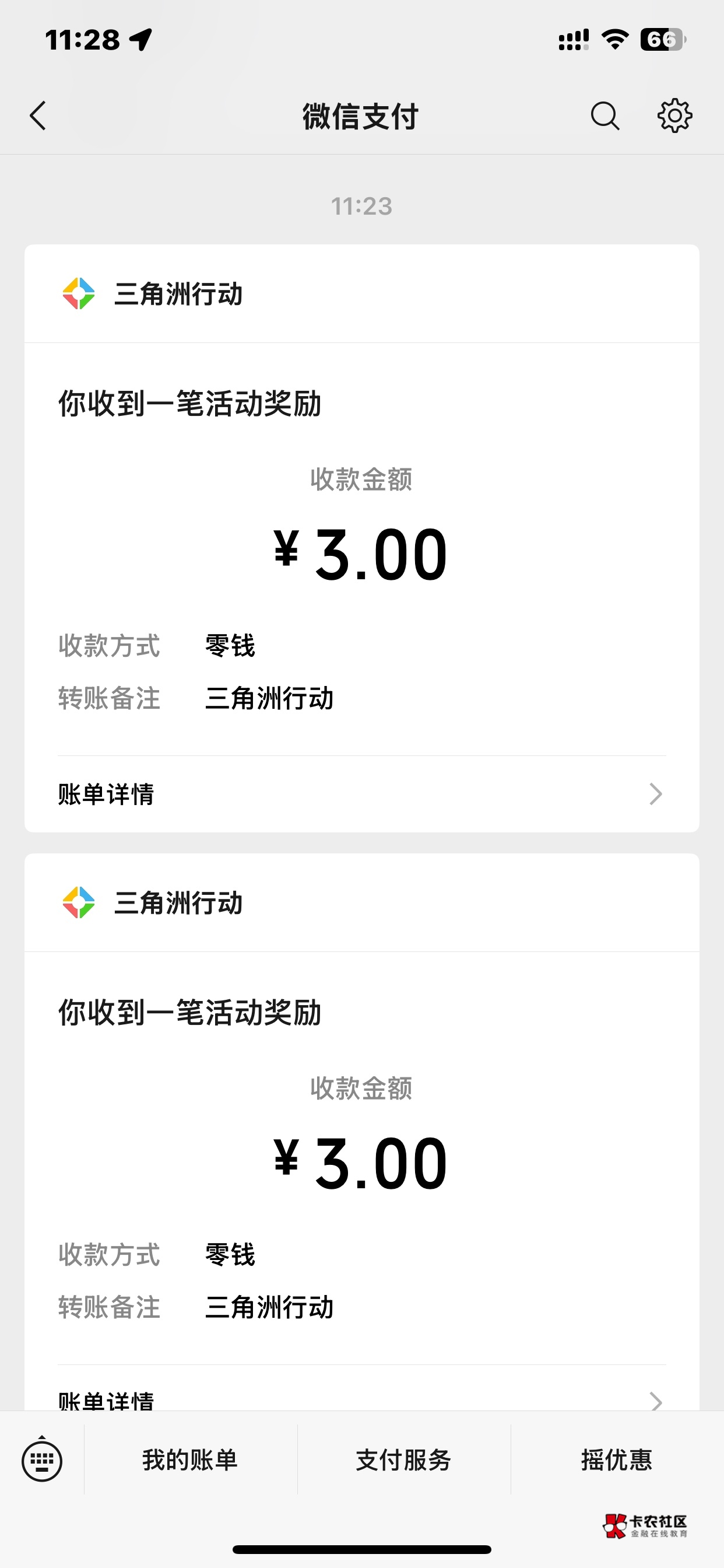Expand first 账单详情 chevron arrow
The height and width of the screenshot is (1568, 724).
pos(655,794)
